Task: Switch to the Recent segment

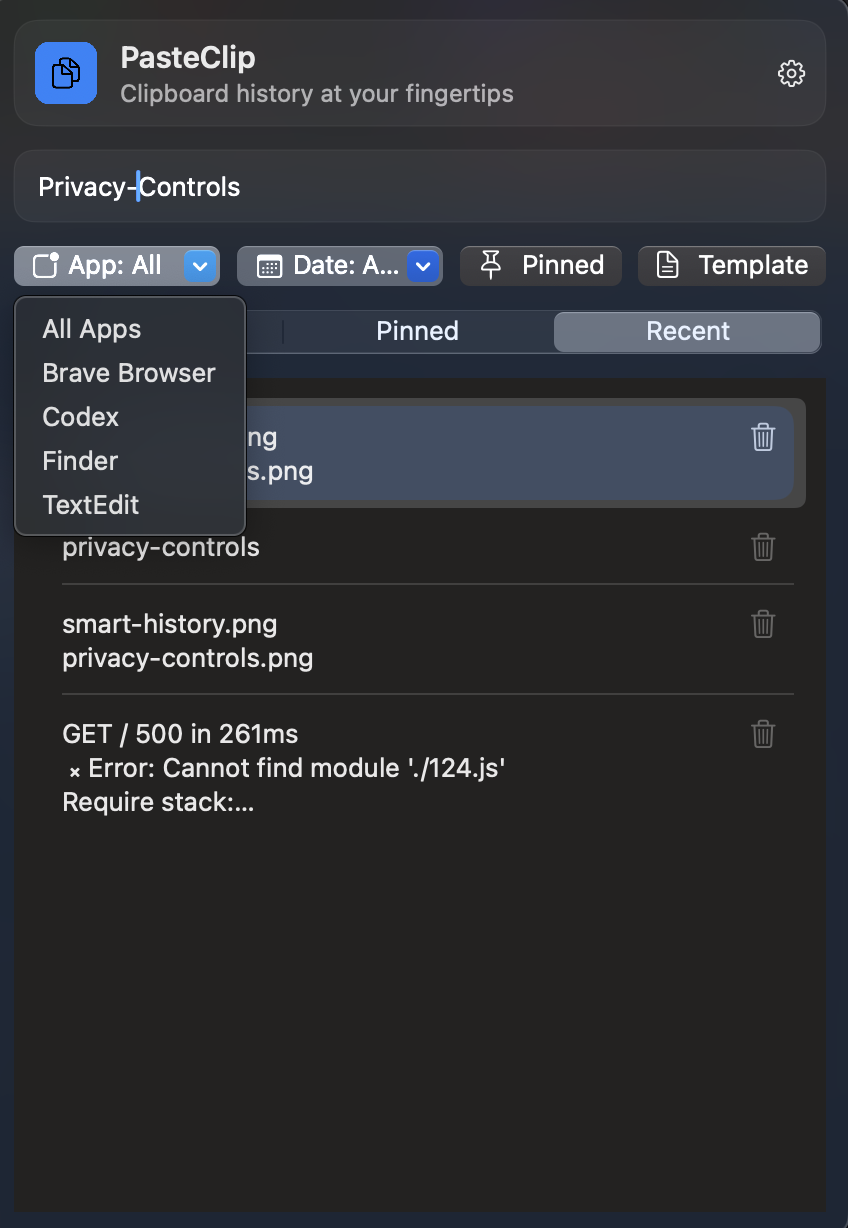Action: (x=687, y=331)
